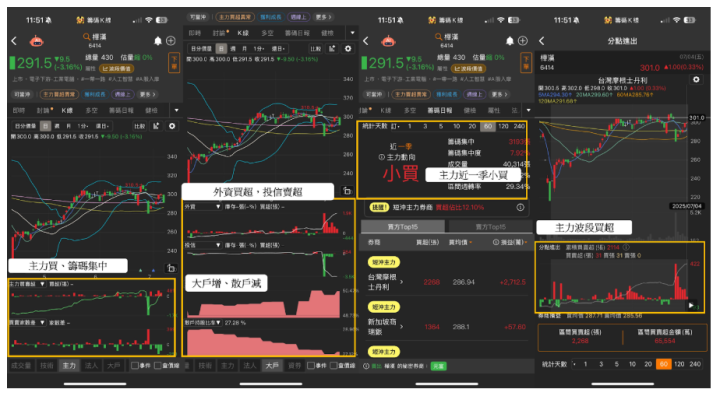This screenshot has width=720, height=396.
Task: Go back with first panel's left arrow
Action: 14,41
